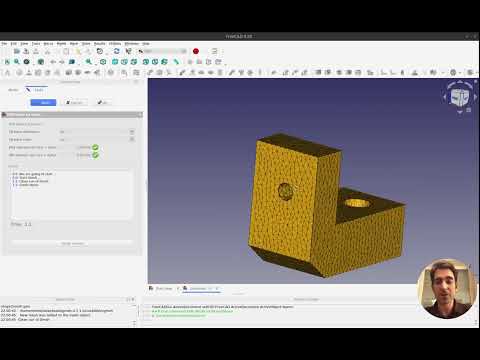Open the File menu

pyautogui.click(x=4, y=44)
